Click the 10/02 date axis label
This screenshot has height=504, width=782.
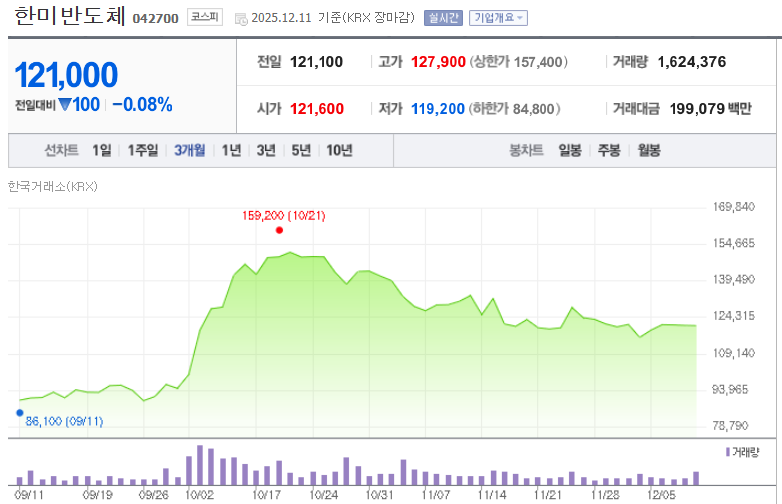[199, 495]
